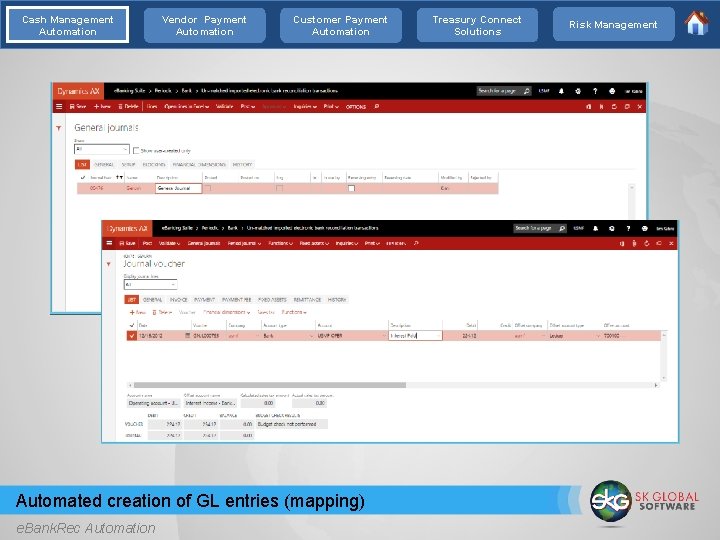This screenshot has height=540, width=720.
Task: Expand Print menu in General journals window
Action: [x=331, y=107]
